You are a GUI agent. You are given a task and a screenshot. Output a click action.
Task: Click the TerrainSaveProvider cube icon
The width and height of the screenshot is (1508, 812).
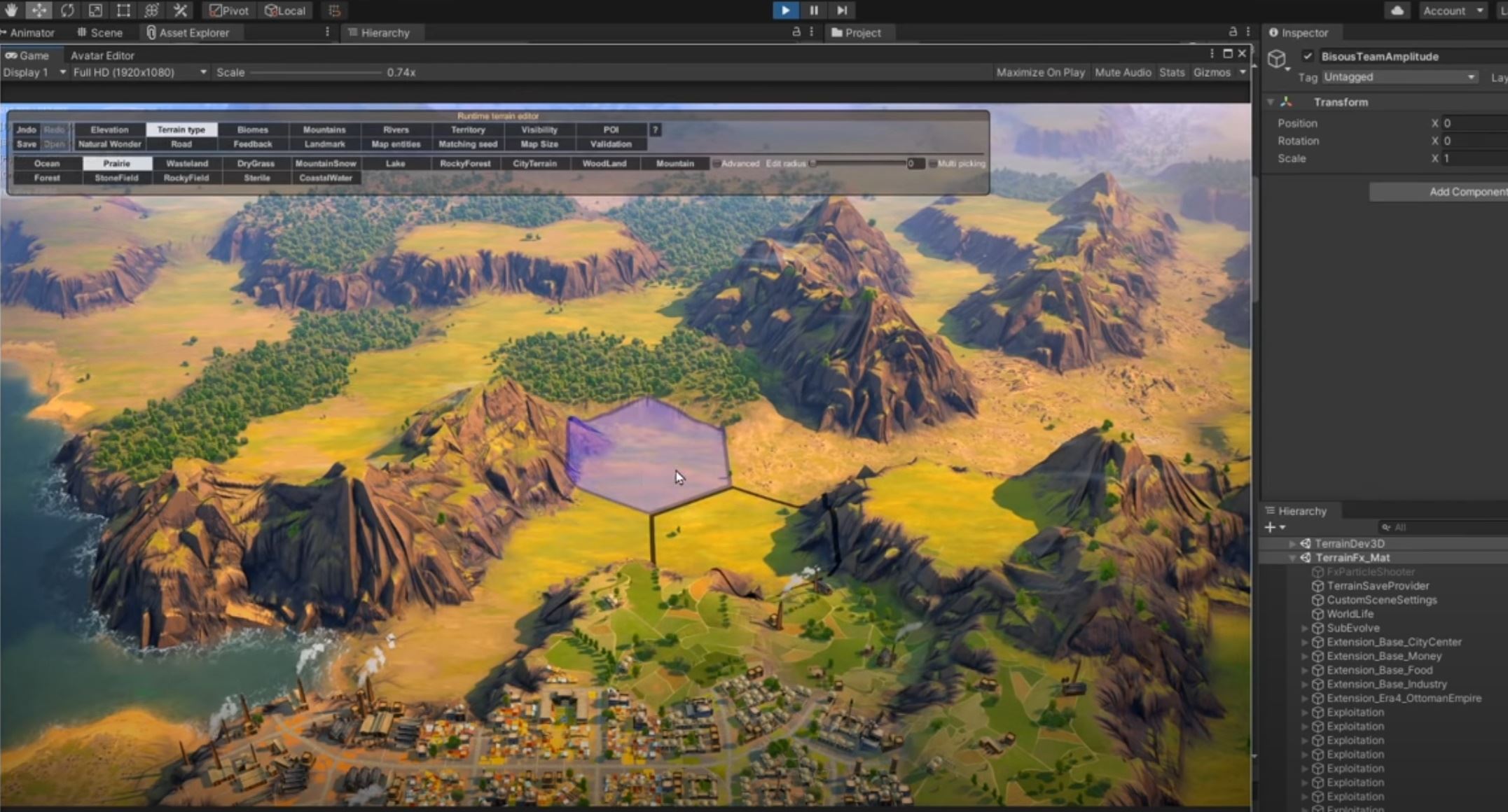point(1317,586)
